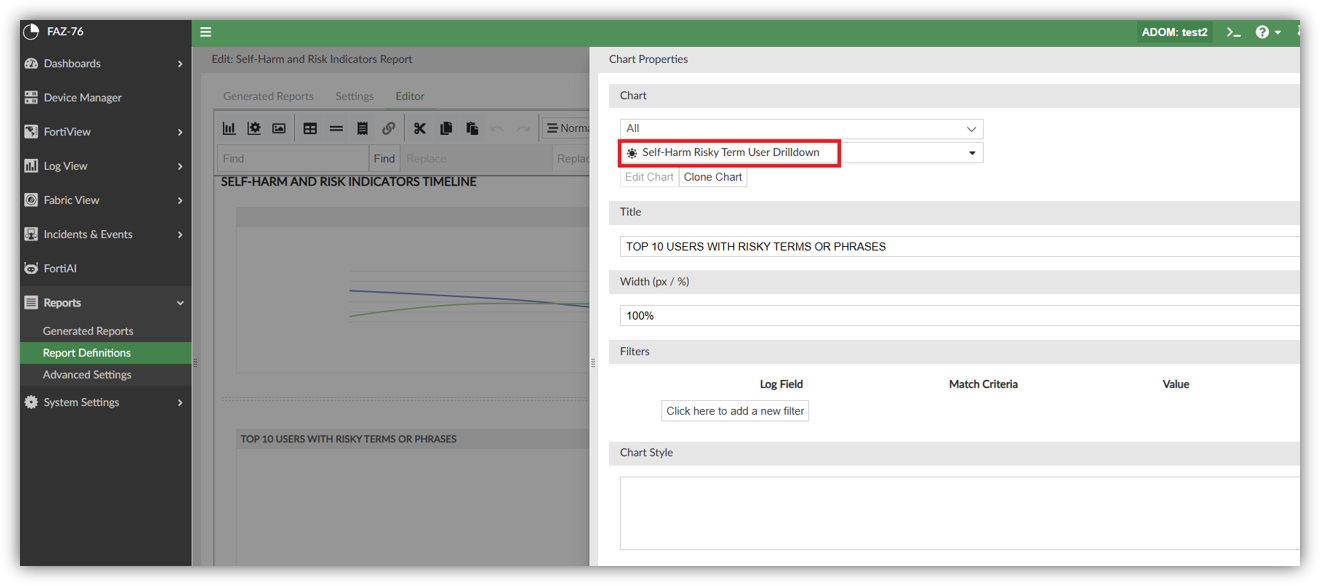Screen dimensions: 1320x586
Task: Open the All chart category dropdown
Action: pyautogui.click(x=801, y=128)
